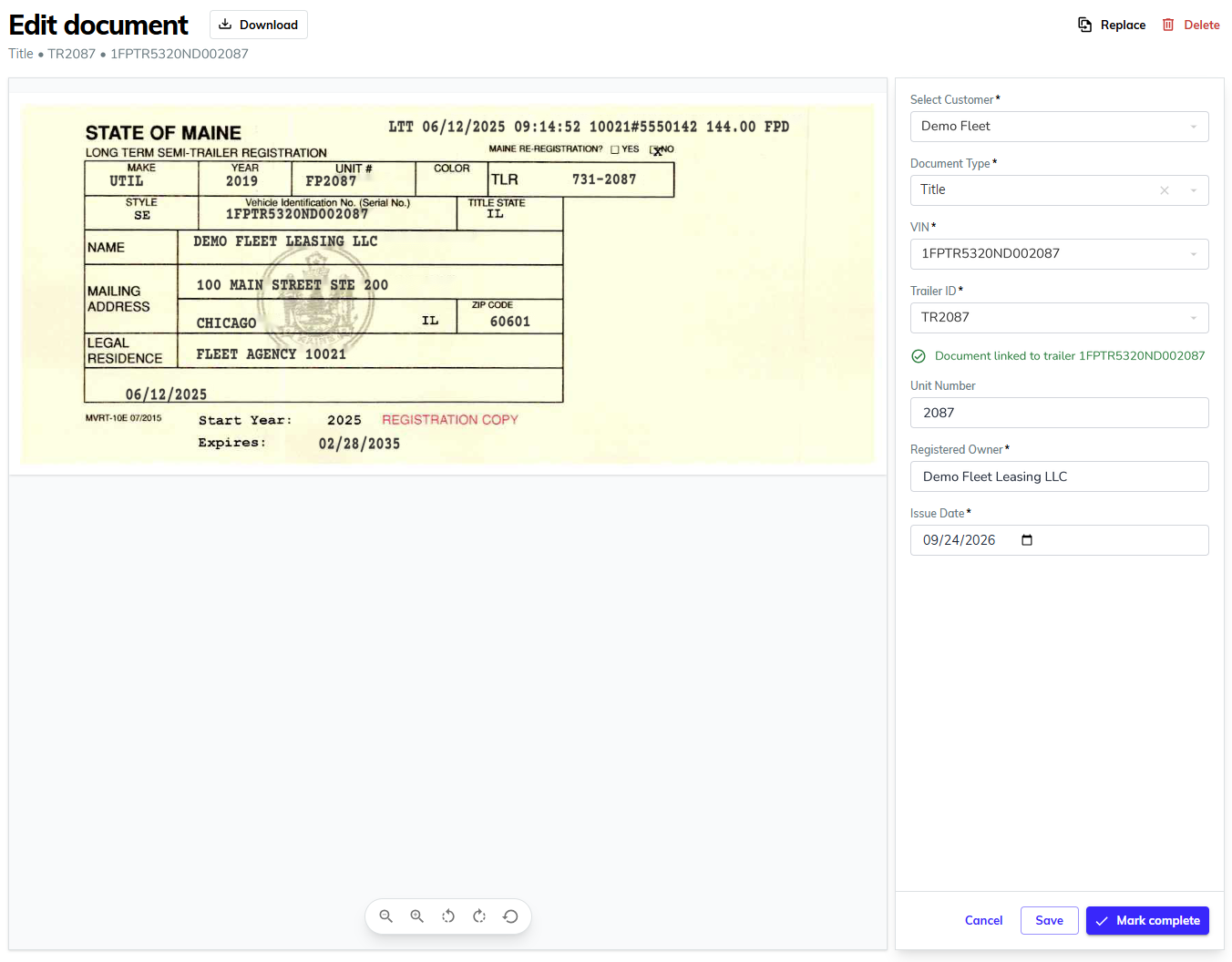This screenshot has width=1232, height=962.
Task: Save the document changes
Action: (x=1050, y=920)
